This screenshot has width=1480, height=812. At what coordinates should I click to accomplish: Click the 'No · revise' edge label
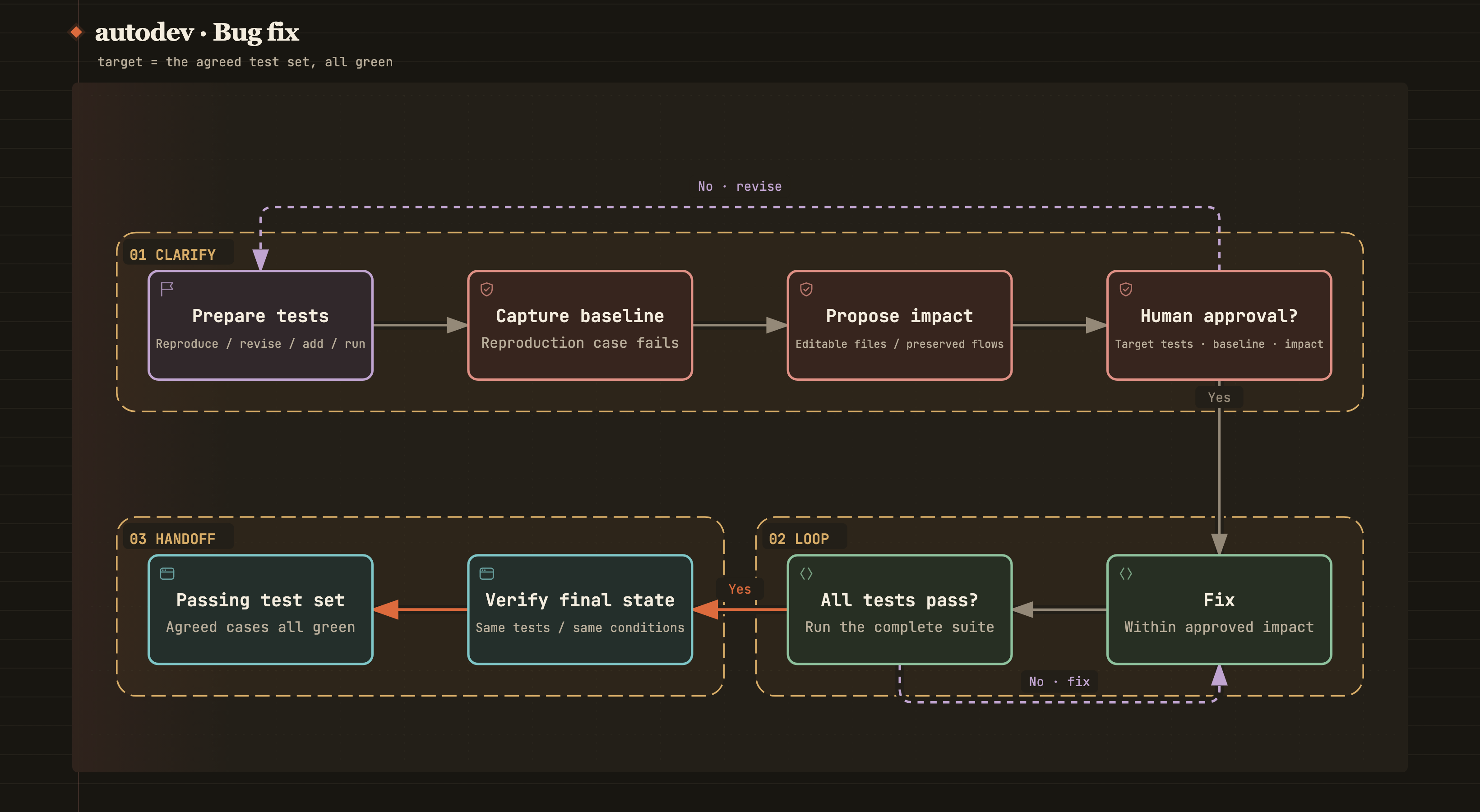[740, 186]
